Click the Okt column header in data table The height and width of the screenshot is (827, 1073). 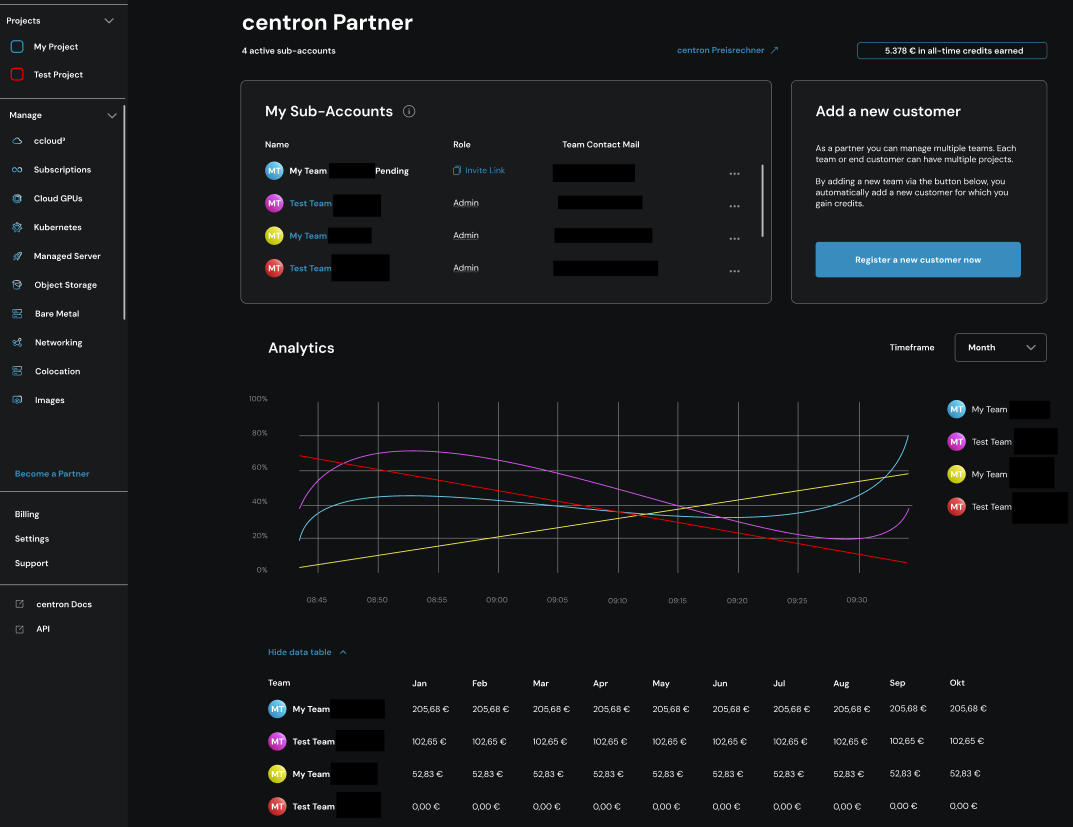tap(957, 683)
